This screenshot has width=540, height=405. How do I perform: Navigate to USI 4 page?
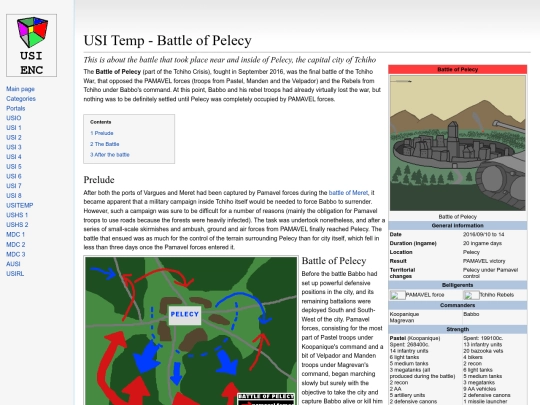coord(13,156)
